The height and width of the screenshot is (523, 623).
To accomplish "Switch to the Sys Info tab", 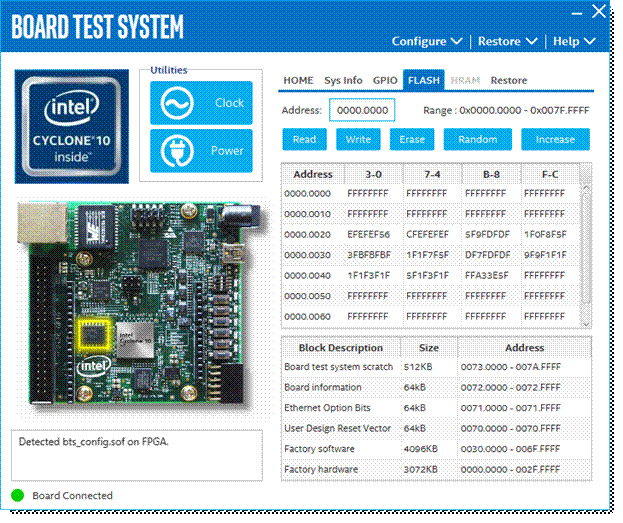I will point(343,80).
